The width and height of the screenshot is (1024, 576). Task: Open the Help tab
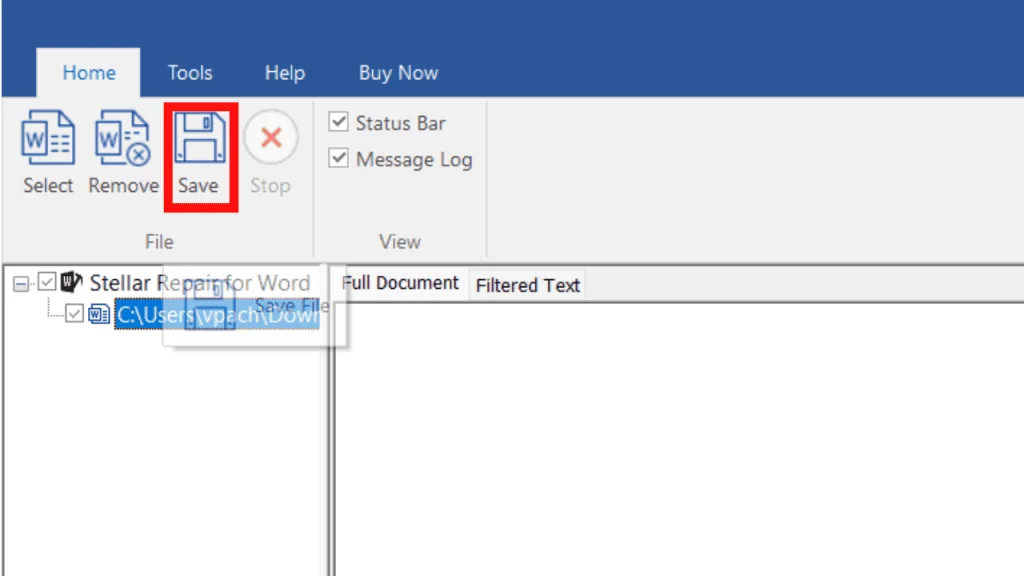click(284, 72)
